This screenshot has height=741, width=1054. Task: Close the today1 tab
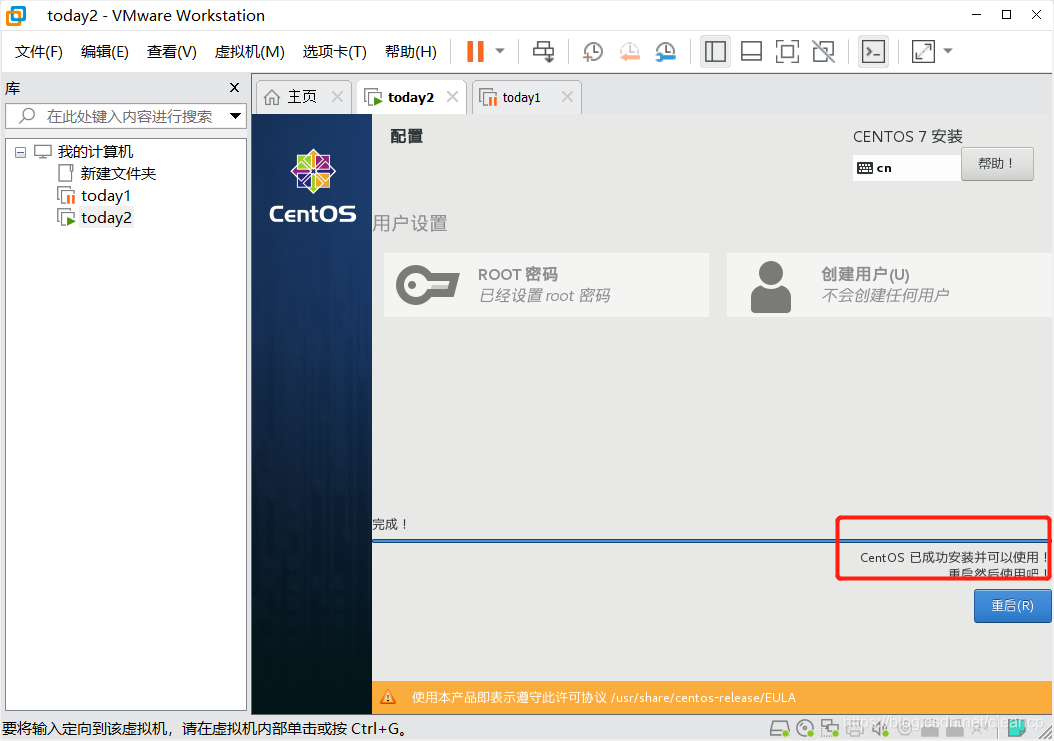coord(567,97)
